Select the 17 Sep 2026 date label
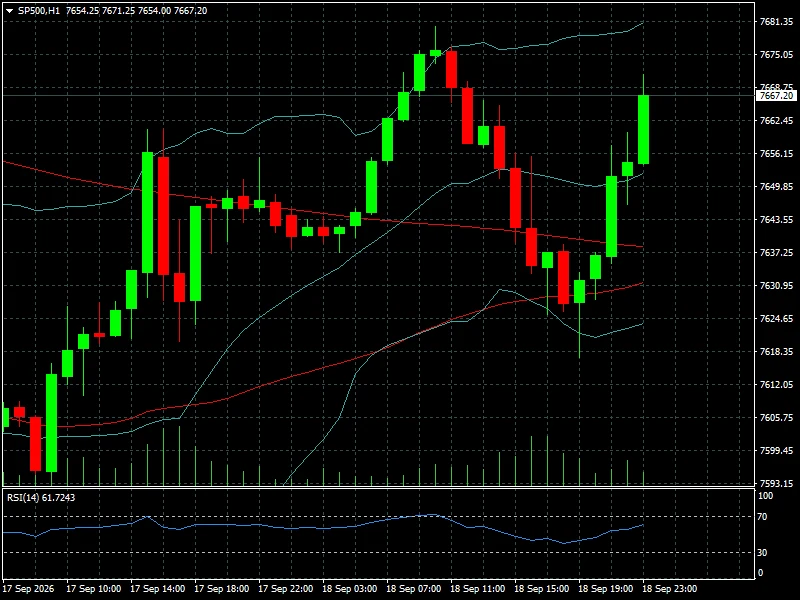Screen dimensions: 800x600 click(x=29, y=589)
